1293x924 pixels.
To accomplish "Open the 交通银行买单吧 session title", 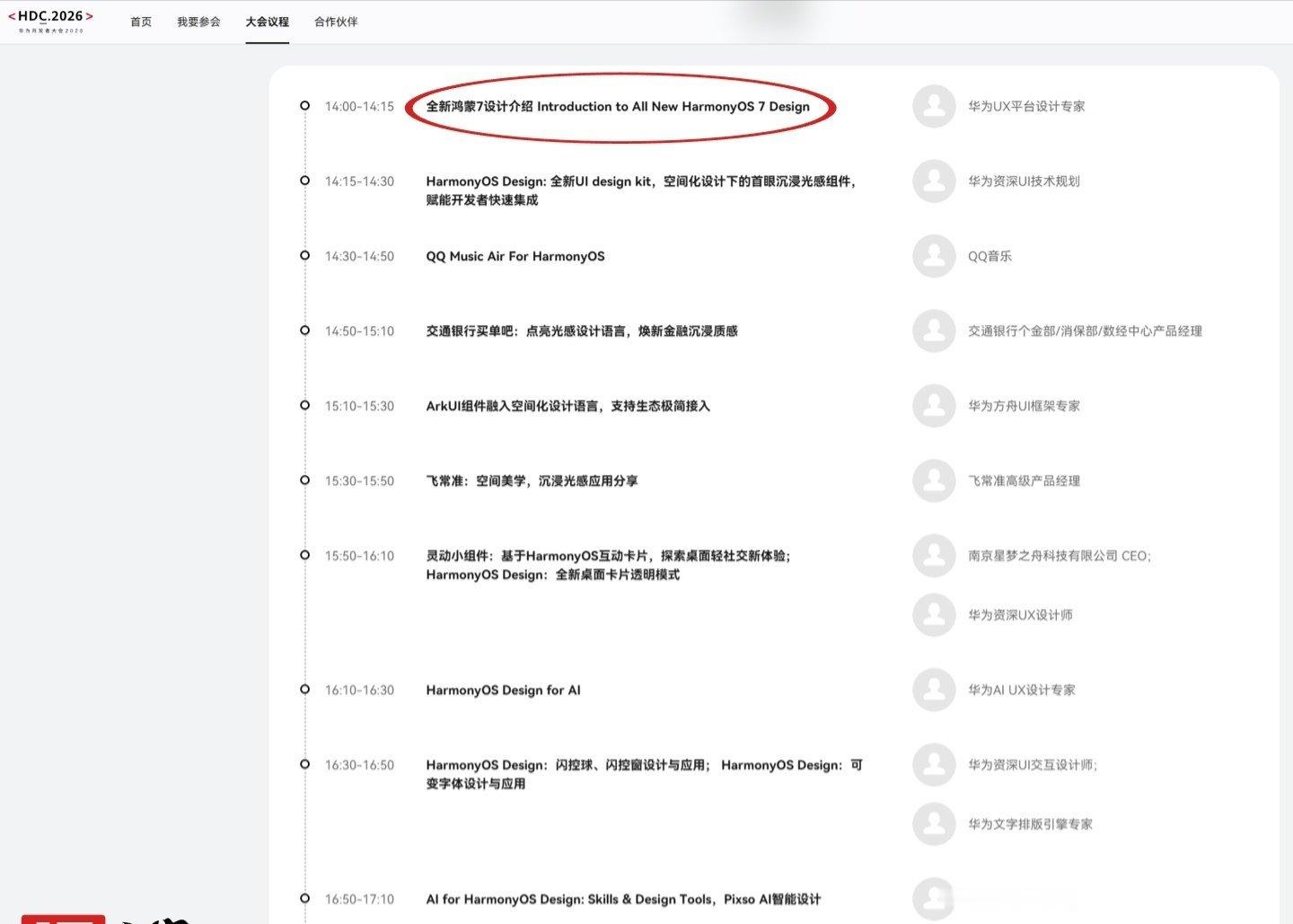I will tap(582, 331).
